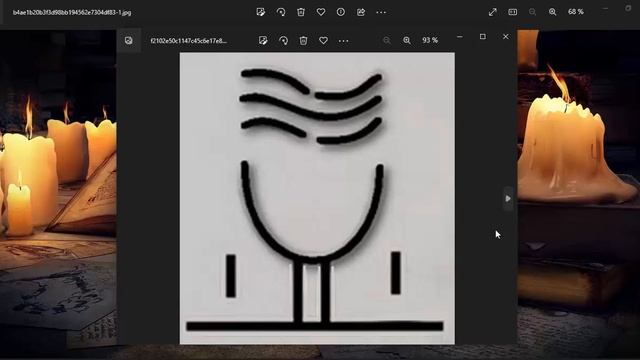The width and height of the screenshot is (640, 360).
Task: Click filename b4ae1b20b3f3d98bb... in back window title
Action: click(x=72, y=13)
